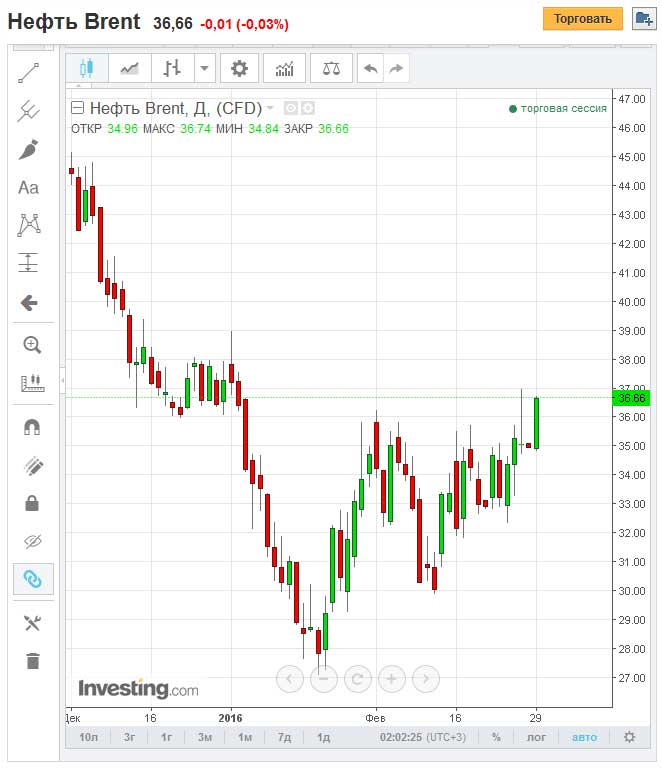Click the Нефть Brent page title
The image size is (662, 769).
click(x=74, y=22)
